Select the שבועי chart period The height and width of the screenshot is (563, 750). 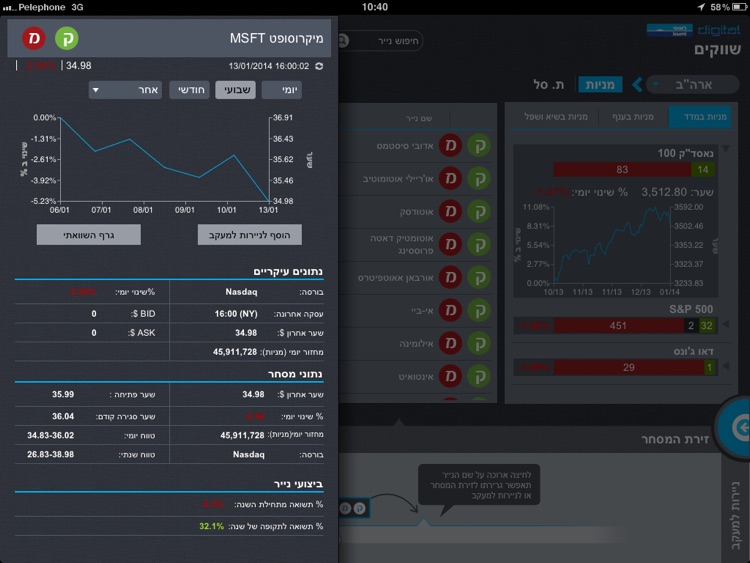[x=235, y=90]
